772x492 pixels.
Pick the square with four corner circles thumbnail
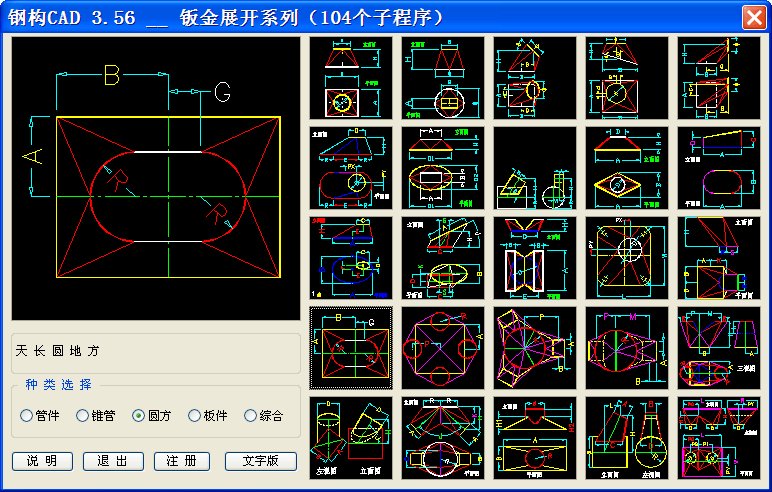coord(442,347)
